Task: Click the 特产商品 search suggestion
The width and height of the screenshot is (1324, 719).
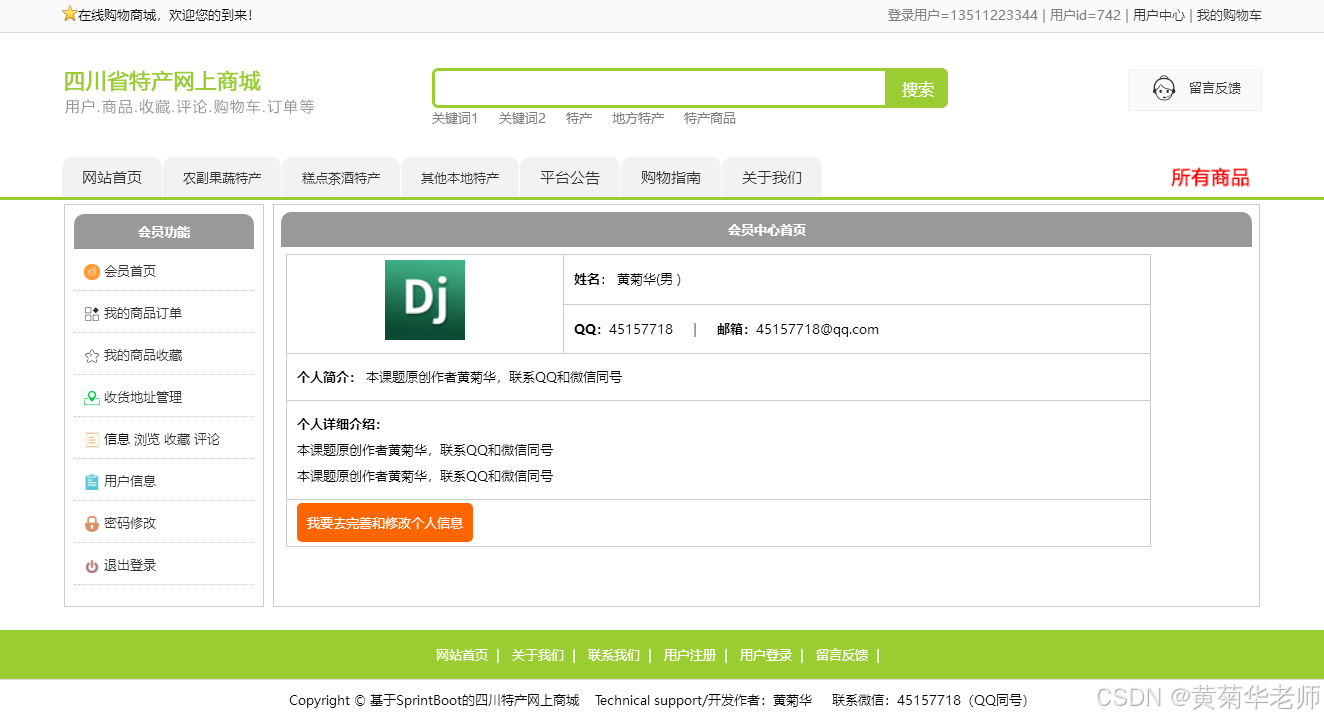Action: pos(710,118)
